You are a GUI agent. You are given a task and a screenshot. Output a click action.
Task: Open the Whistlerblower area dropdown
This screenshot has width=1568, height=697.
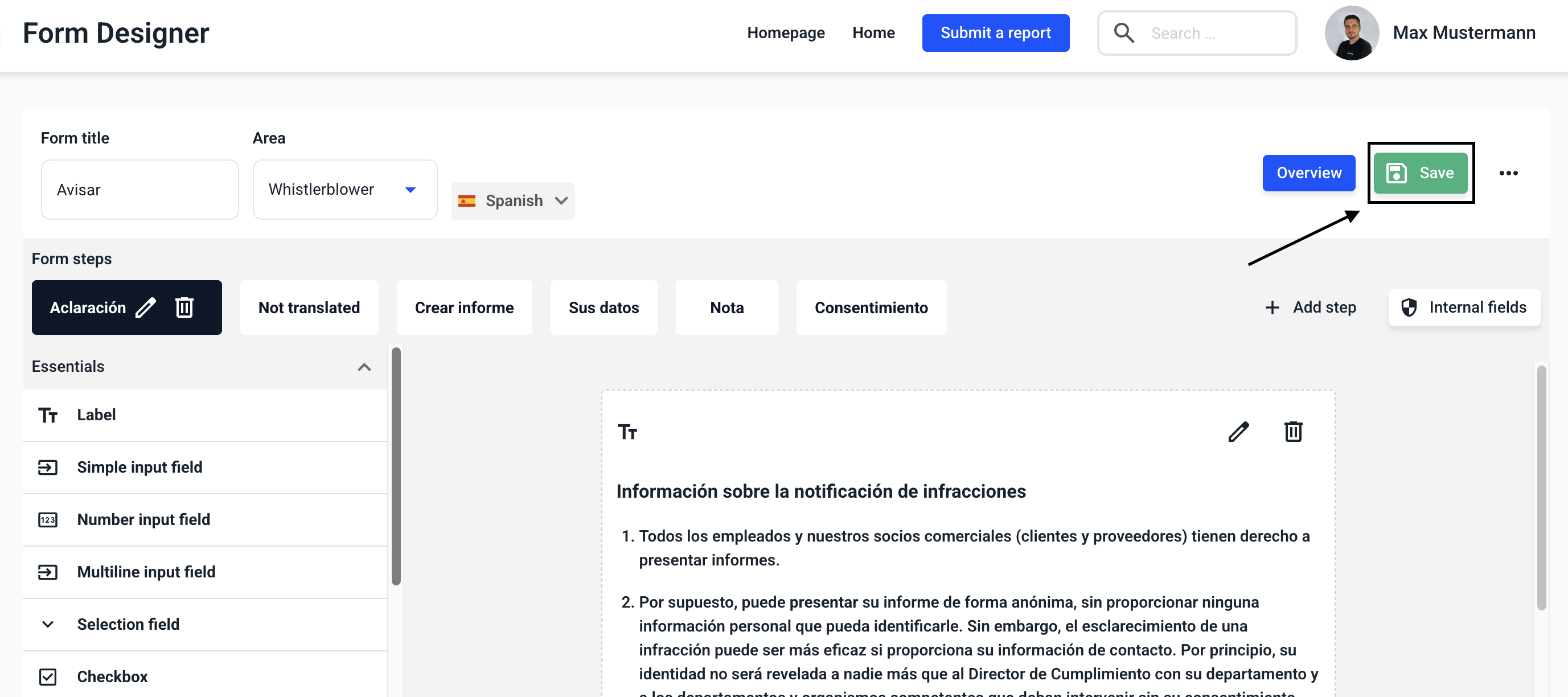[344, 189]
